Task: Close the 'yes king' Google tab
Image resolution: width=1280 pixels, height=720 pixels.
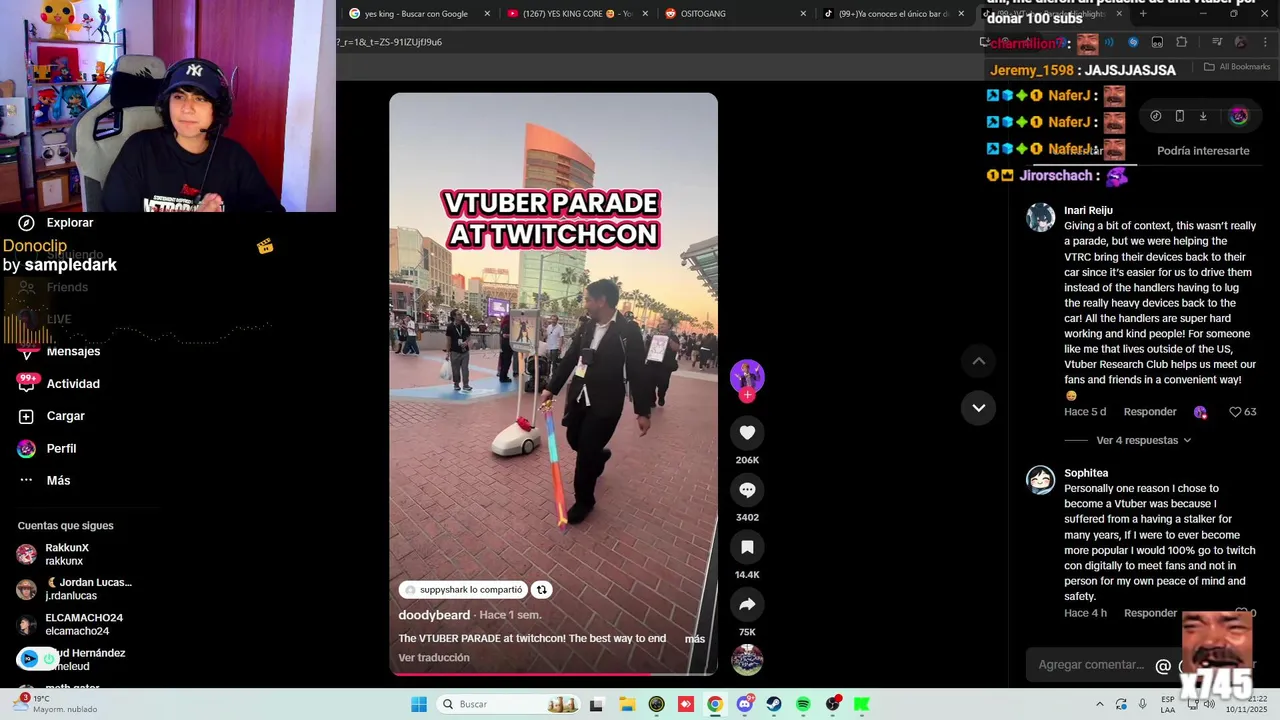Action: click(x=487, y=14)
